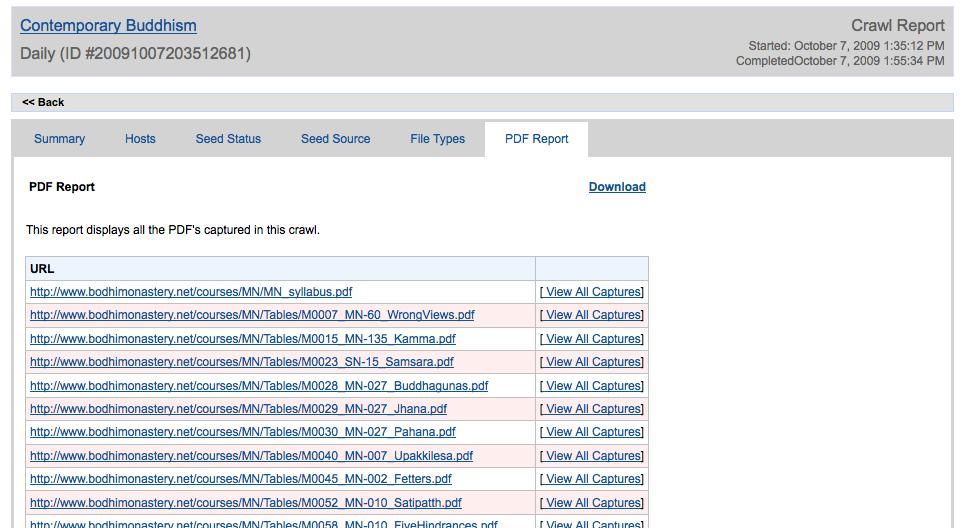962x528 pixels.
Task: Switch to the Summary tab
Action: (59, 139)
